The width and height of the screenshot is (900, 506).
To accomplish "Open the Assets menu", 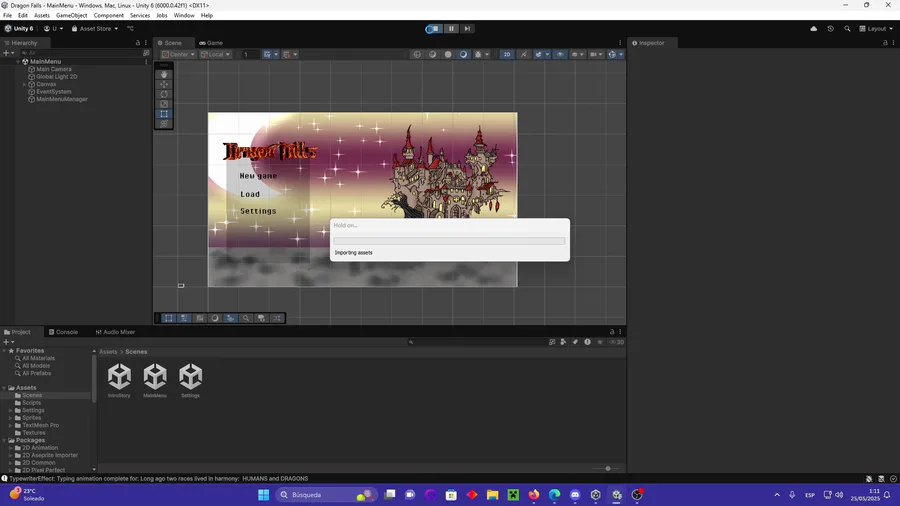I will pyautogui.click(x=42, y=15).
